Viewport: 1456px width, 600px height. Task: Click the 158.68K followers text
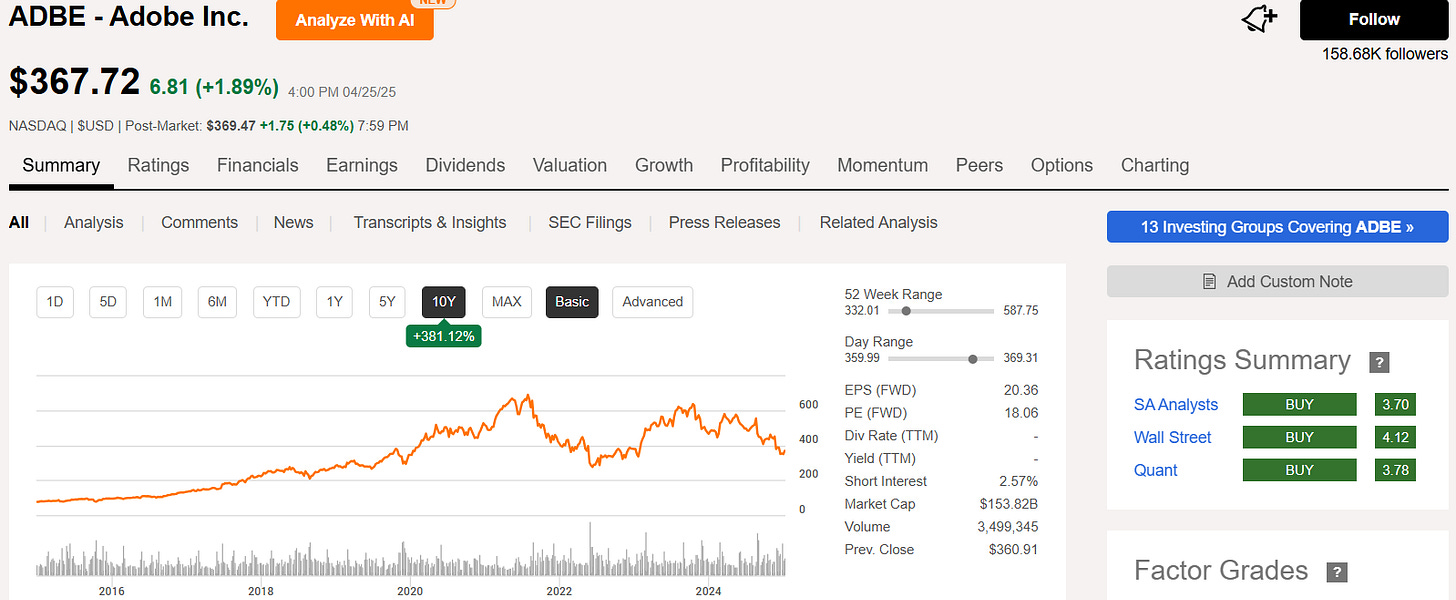pos(1385,53)
